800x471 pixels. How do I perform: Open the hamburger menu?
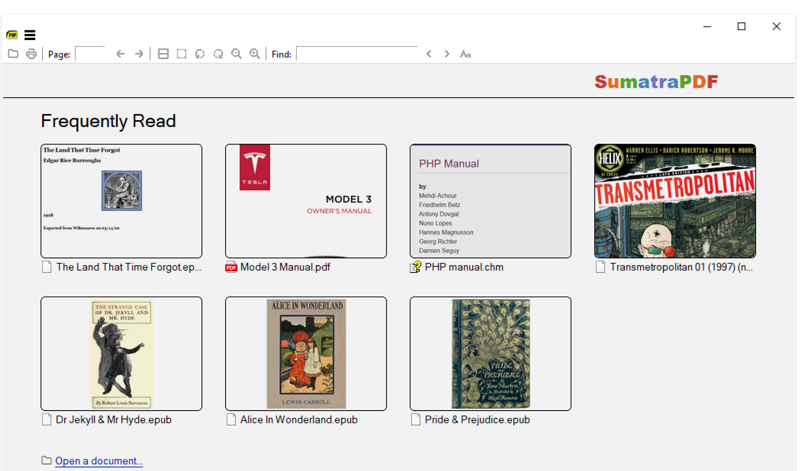(x=30, y=35)
